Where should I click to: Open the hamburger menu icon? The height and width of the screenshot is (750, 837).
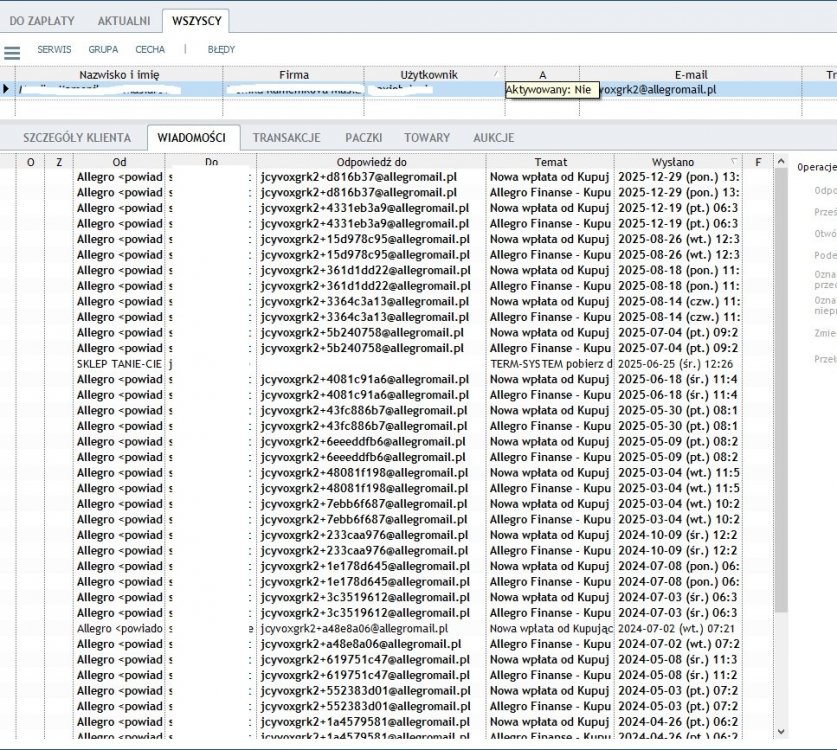click(12, 52)
